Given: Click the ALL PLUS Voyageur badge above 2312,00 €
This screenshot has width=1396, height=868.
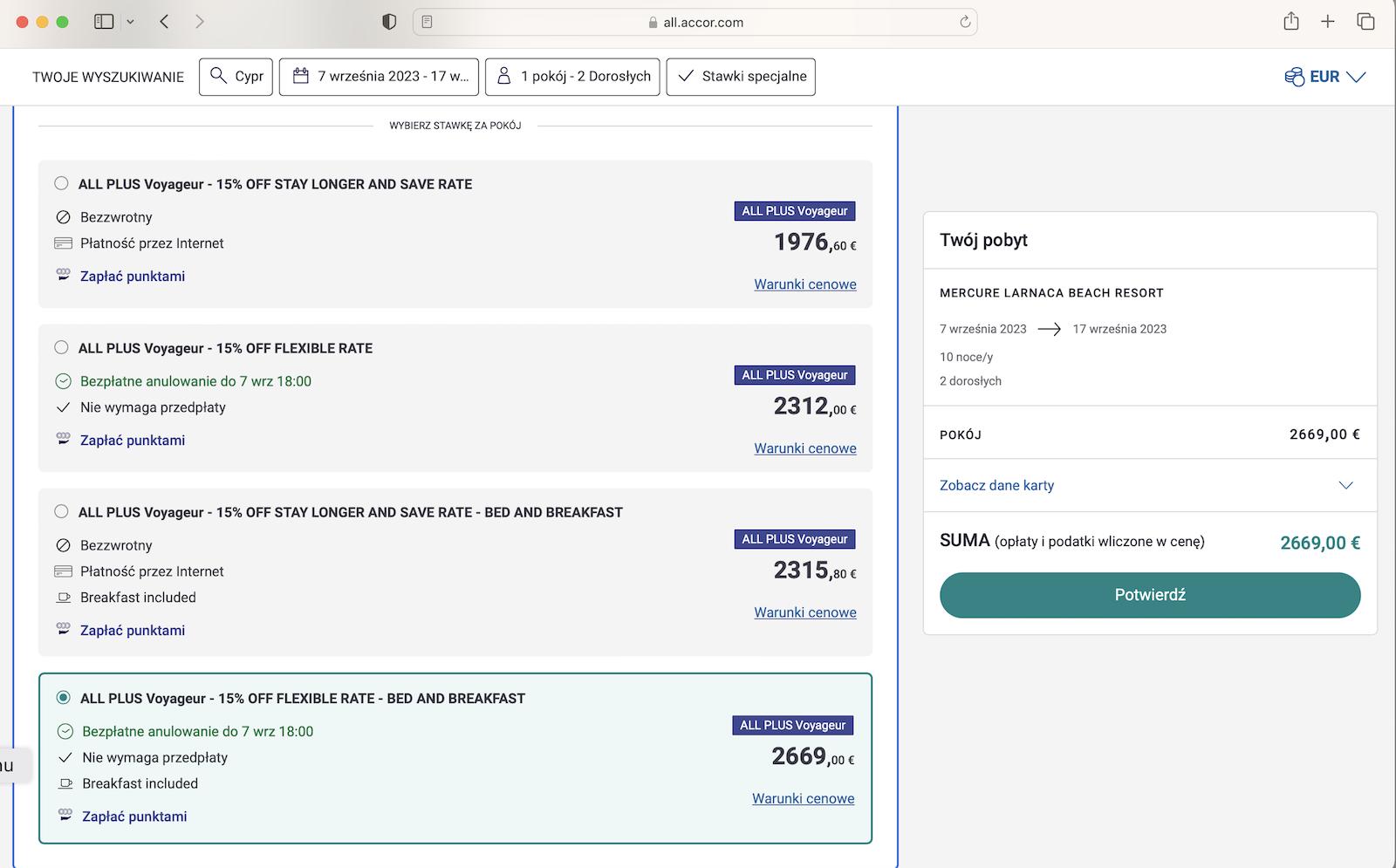Looking at the screenshot, I should 795,375.
